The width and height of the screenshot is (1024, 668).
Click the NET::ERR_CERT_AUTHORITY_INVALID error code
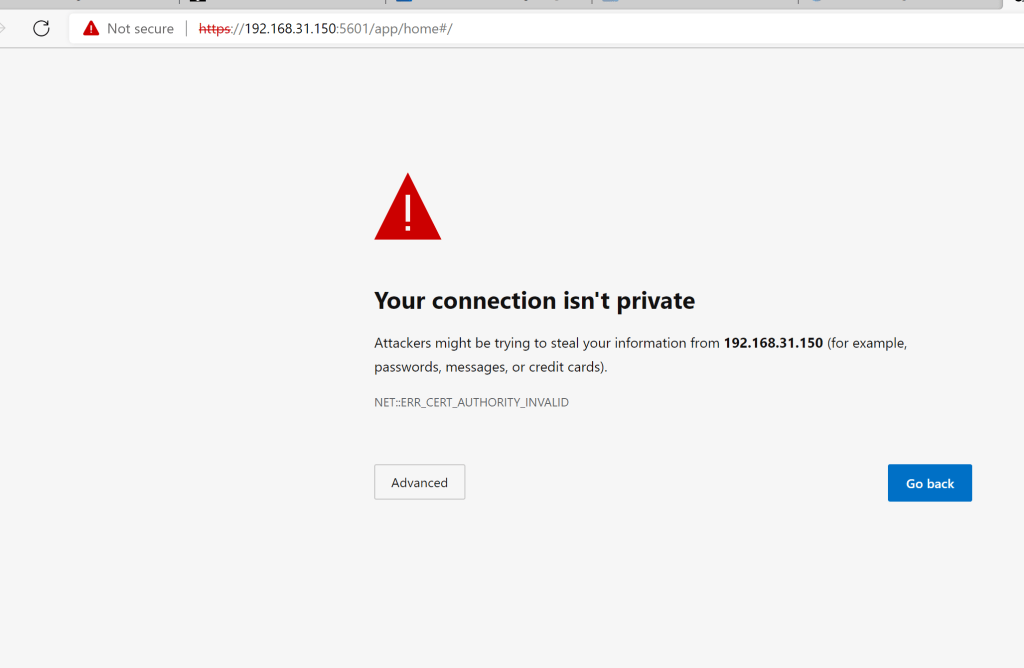pos(471,403)
